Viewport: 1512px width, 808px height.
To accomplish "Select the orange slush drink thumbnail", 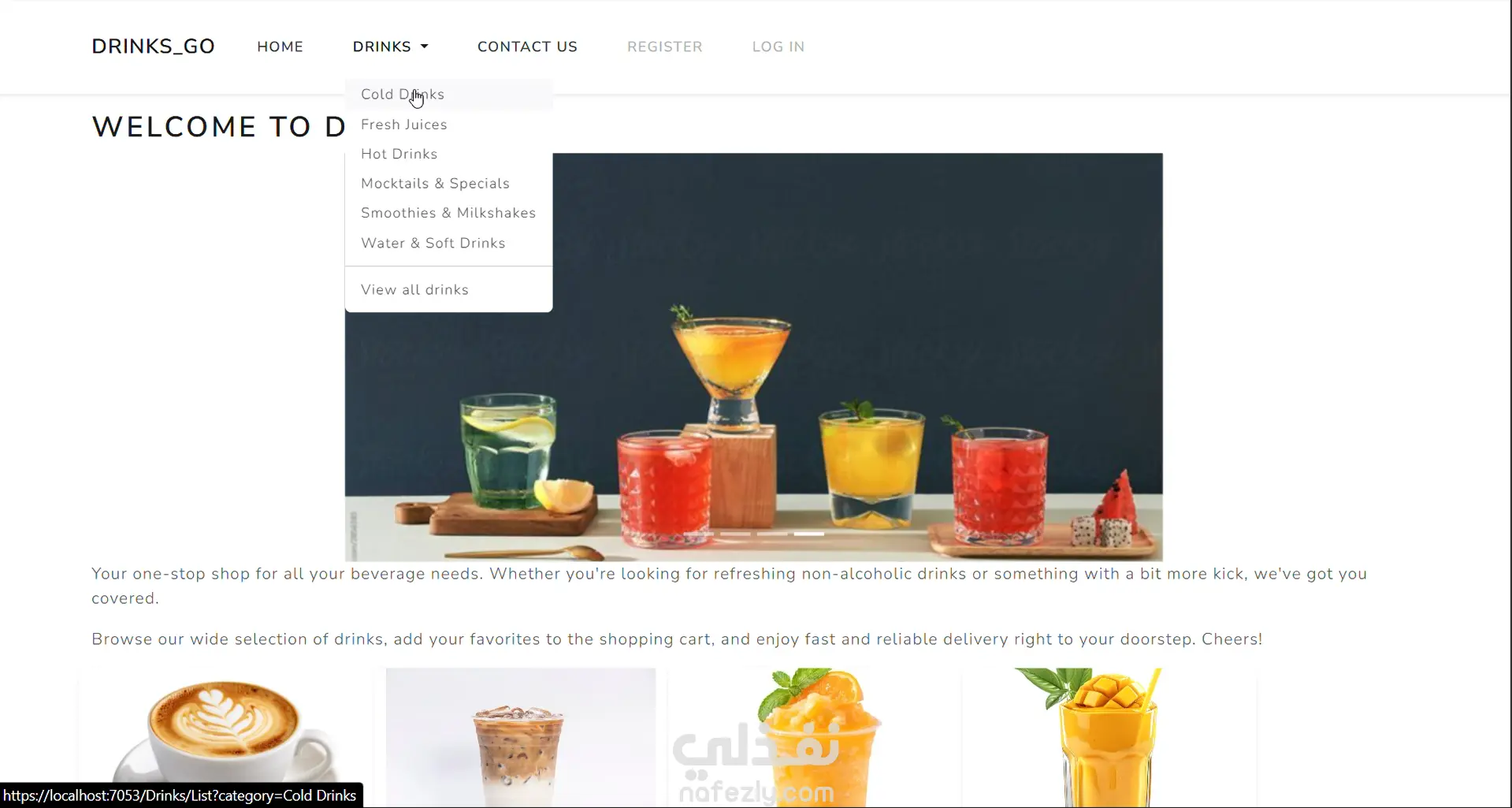I will coord(815,737).
